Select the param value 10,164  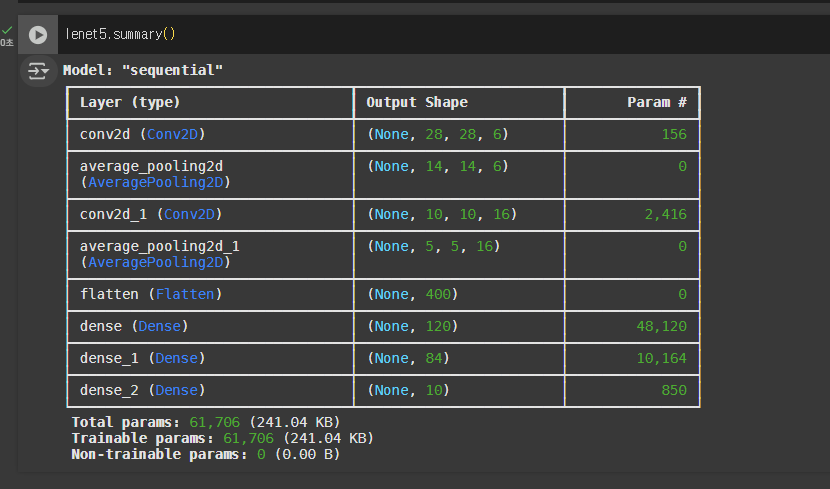tap(661, 358)
